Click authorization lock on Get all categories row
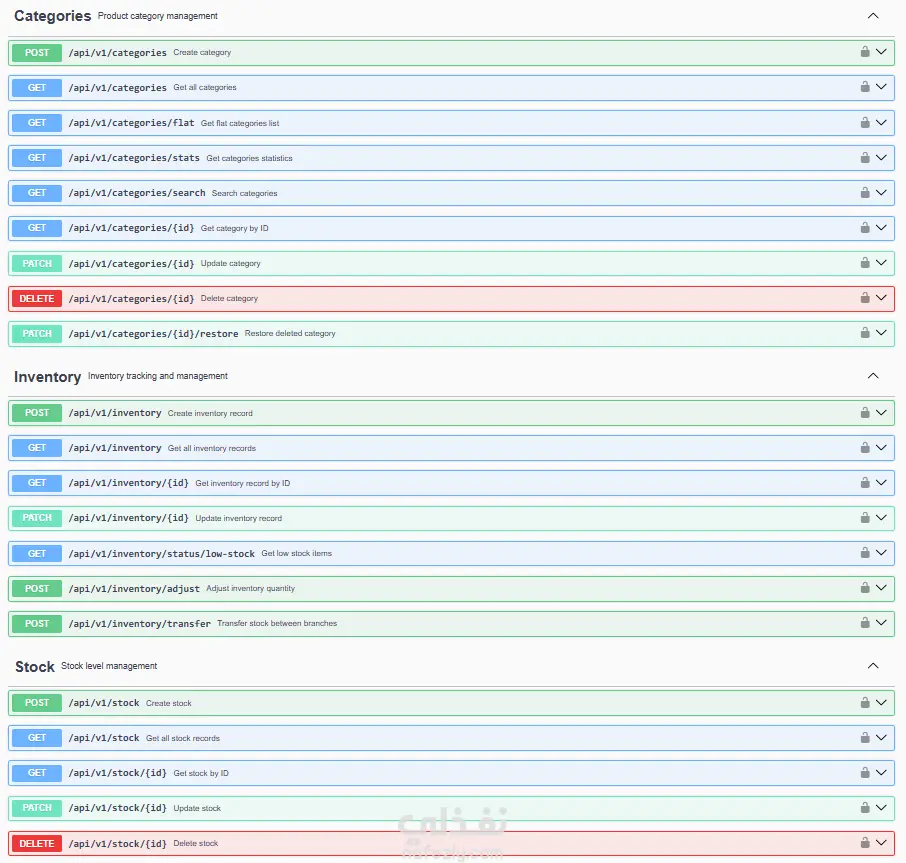This screenshot has height=863, width=906. [x=865, y=87]
